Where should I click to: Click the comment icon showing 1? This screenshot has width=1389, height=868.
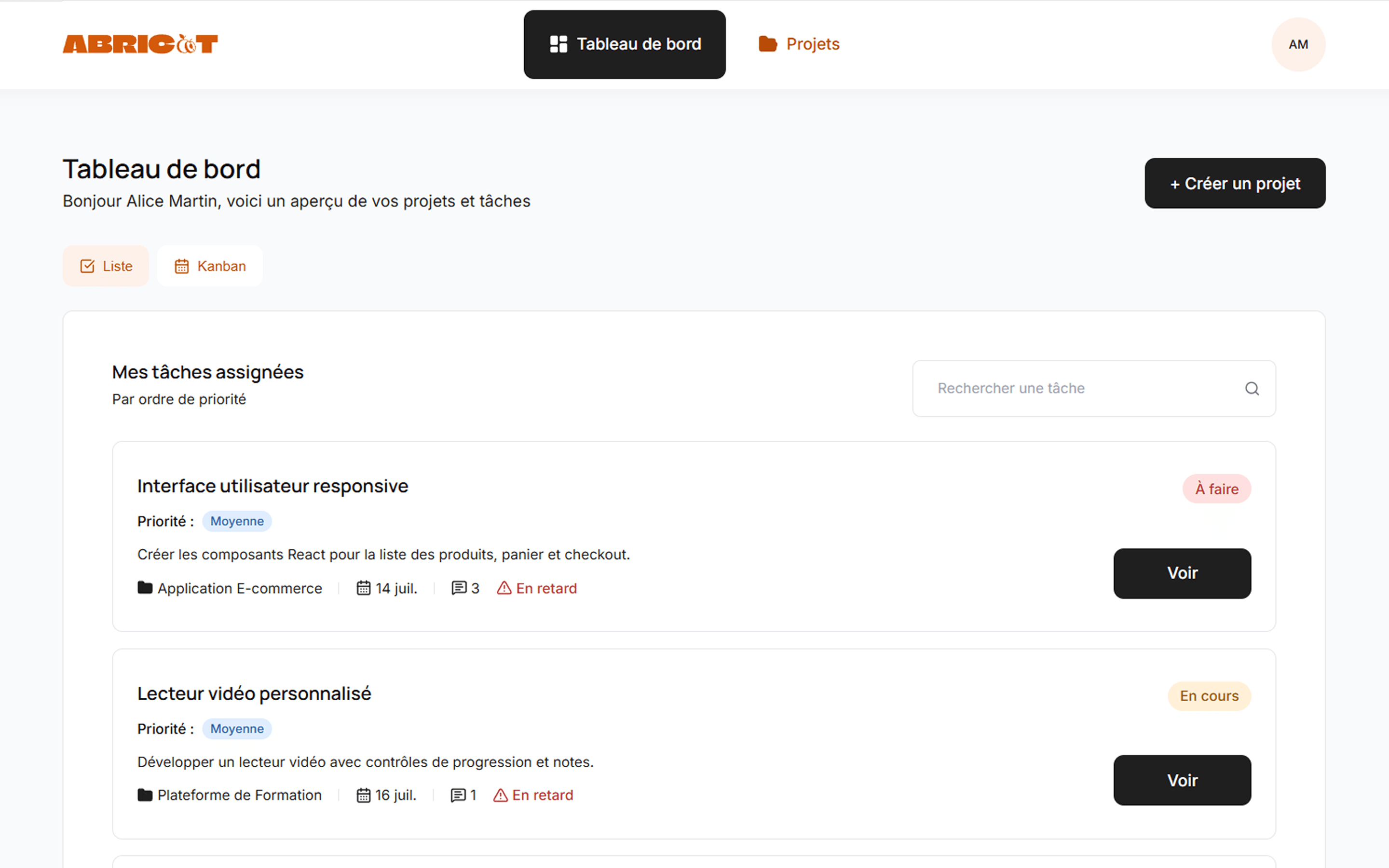pos(458,795)
